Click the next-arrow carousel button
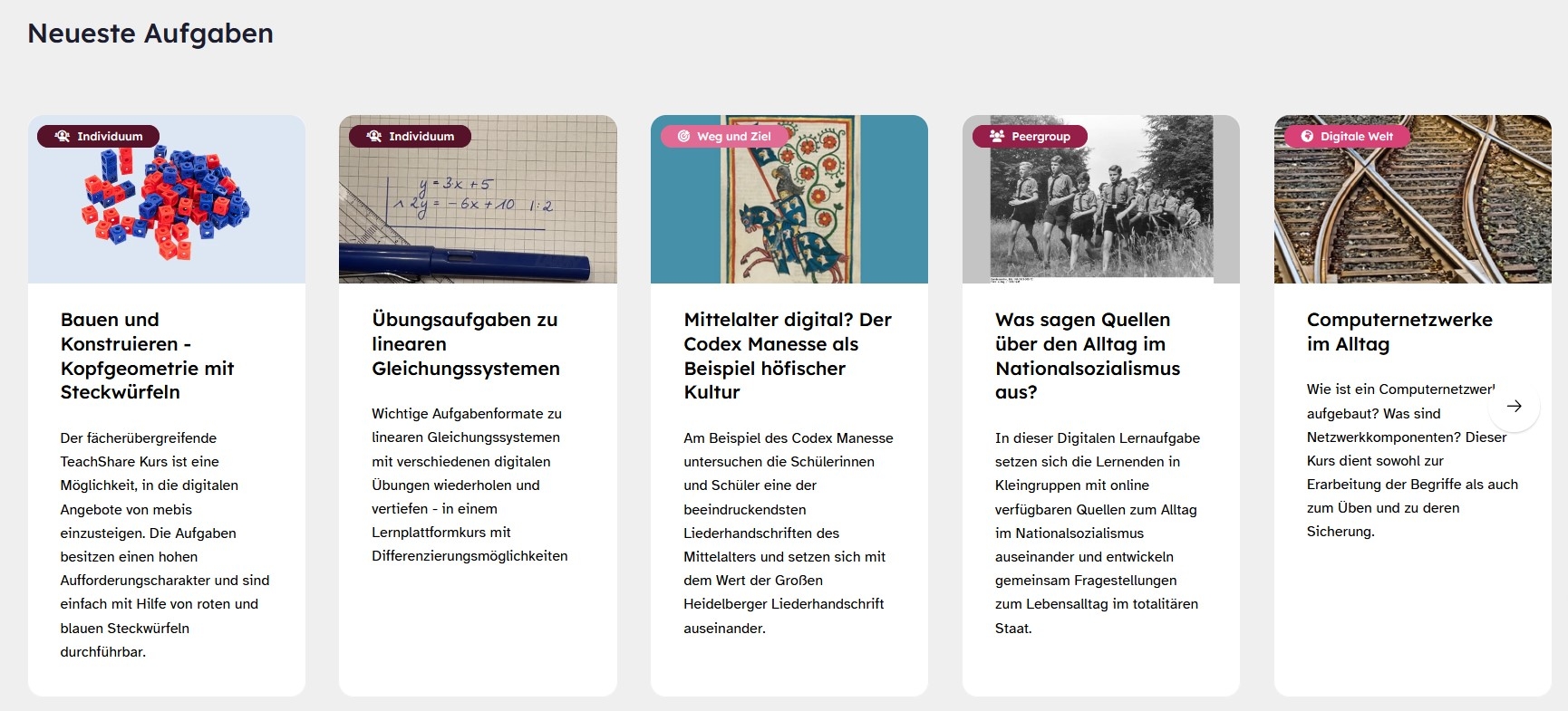Viewport: 1568px width, 711px height. (1514, 406)
